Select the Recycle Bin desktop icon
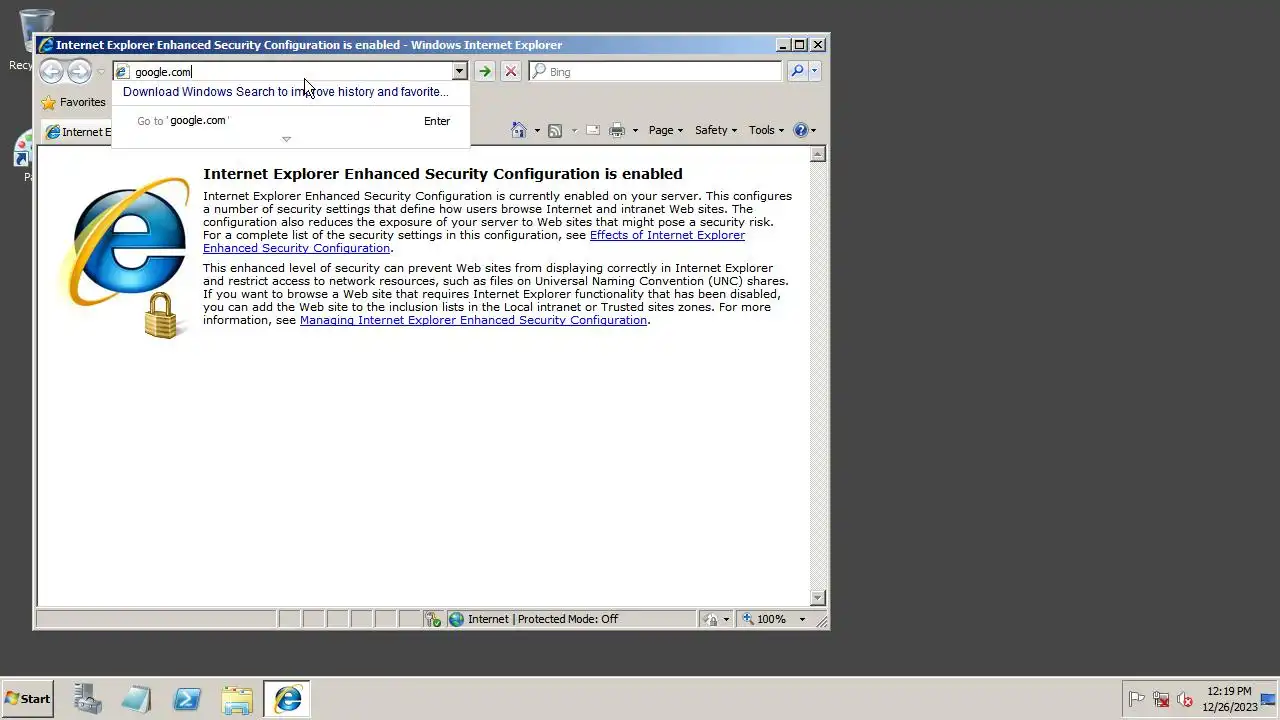The width and height of the screenshot is (1280, 720). (36, 39)
